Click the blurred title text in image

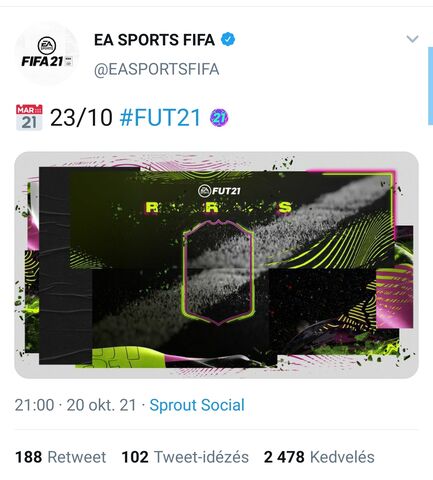point(218,207)
